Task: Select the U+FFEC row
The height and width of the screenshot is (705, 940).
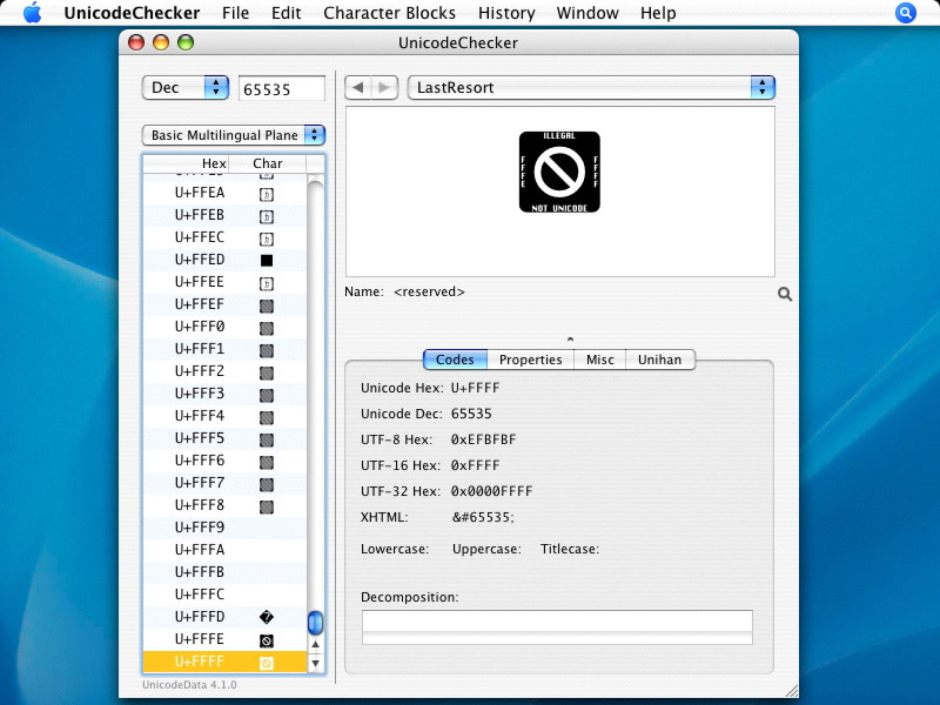Action: pos(225,237)
